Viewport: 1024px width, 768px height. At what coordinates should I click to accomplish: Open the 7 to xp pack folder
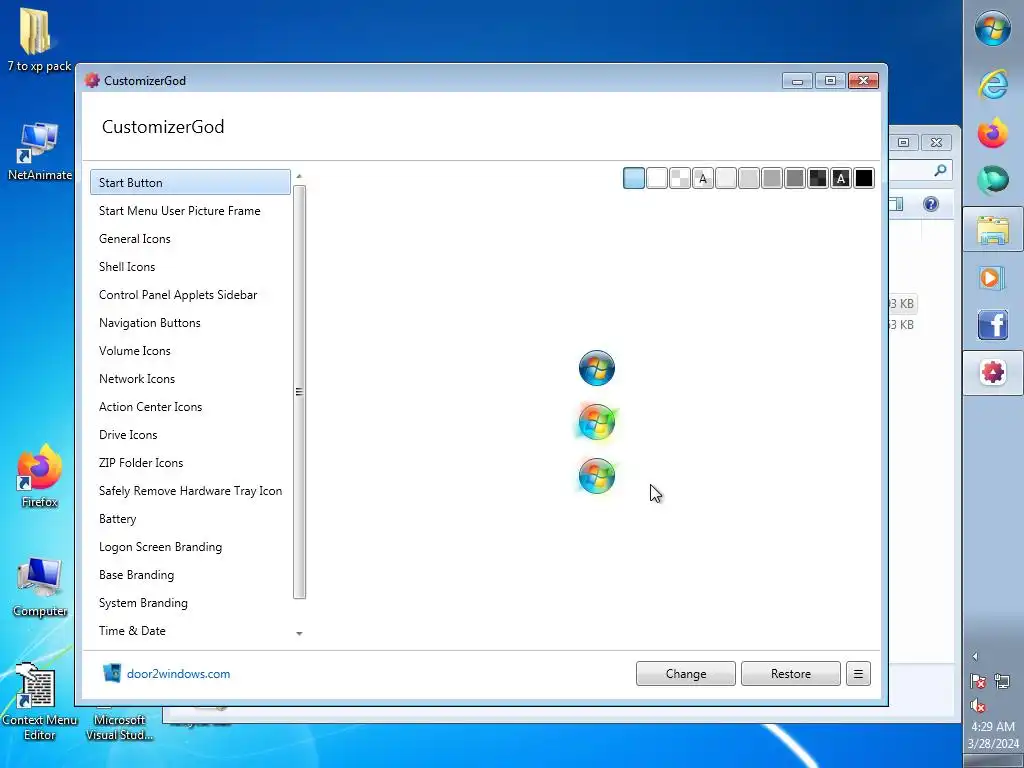tap(39, 39)
